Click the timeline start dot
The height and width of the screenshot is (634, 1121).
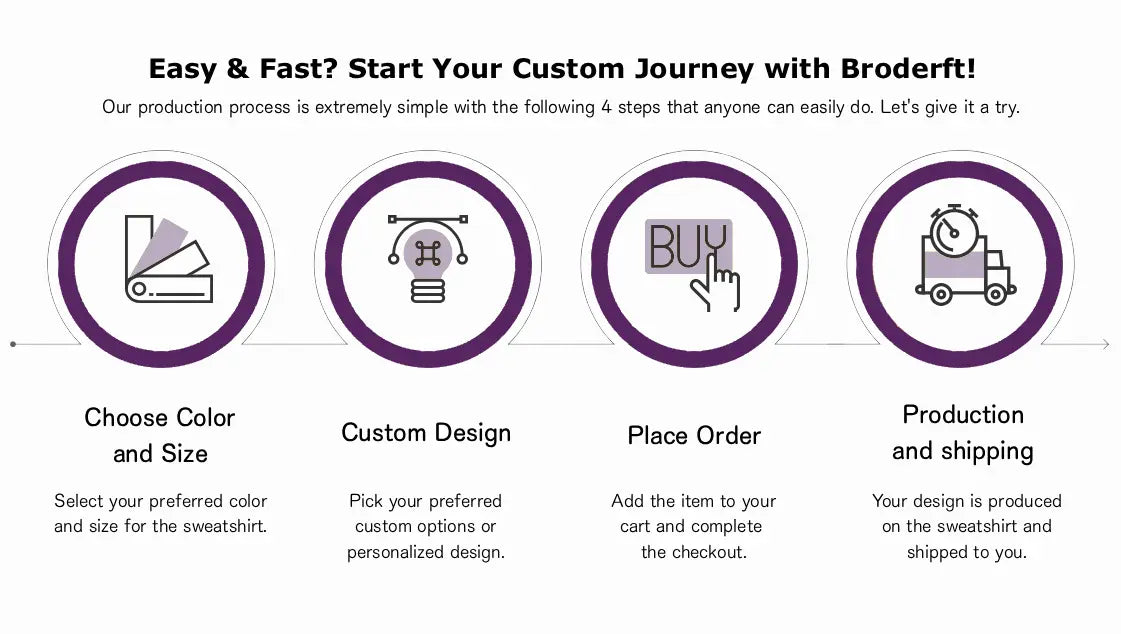click(x=13, y=344)
